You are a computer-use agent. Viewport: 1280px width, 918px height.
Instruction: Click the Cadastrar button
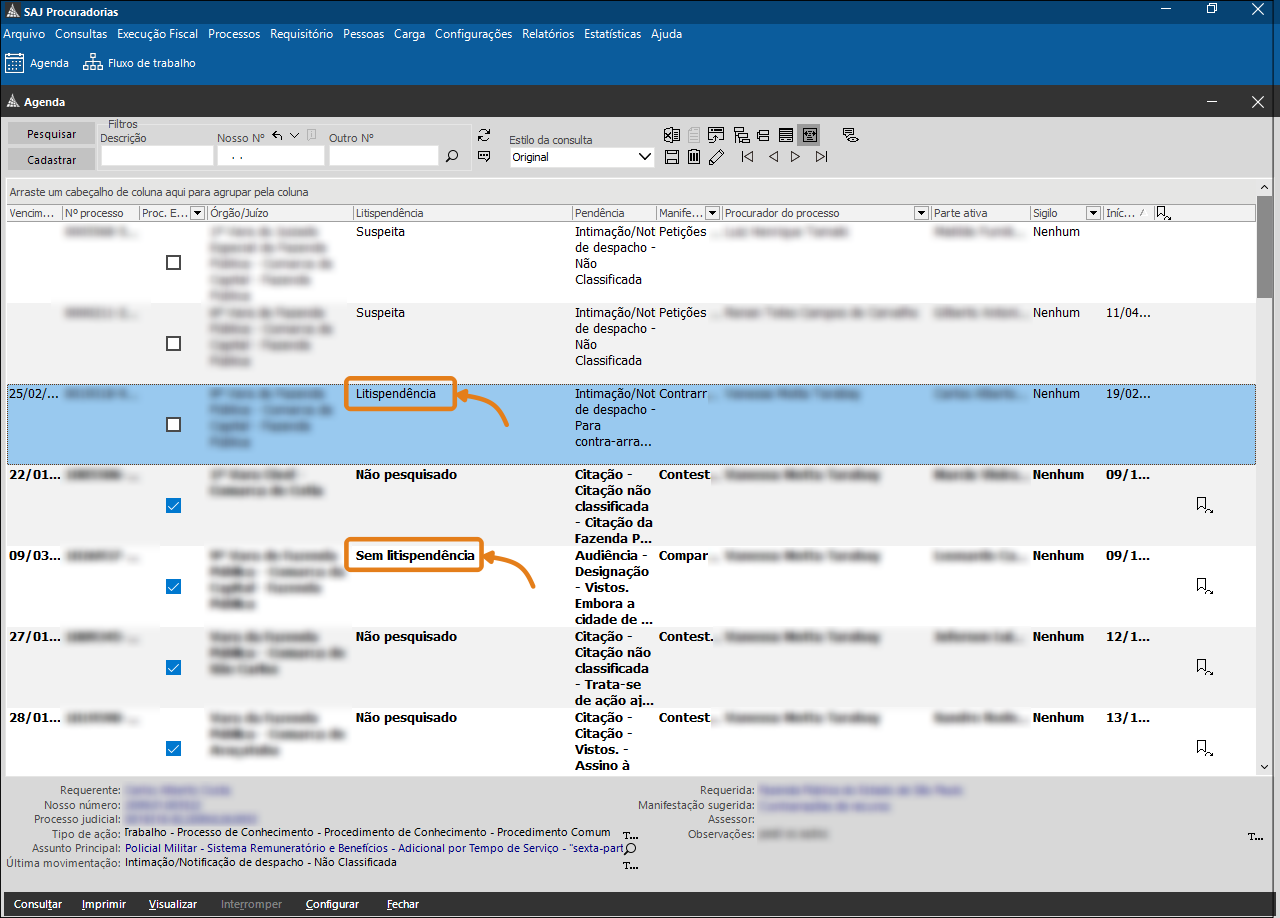[x=52, y=159]
